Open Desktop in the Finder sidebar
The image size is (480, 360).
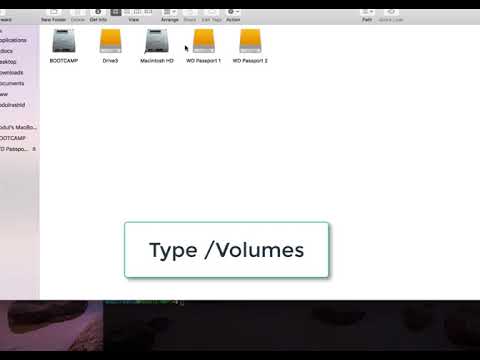tap(8, 62)
